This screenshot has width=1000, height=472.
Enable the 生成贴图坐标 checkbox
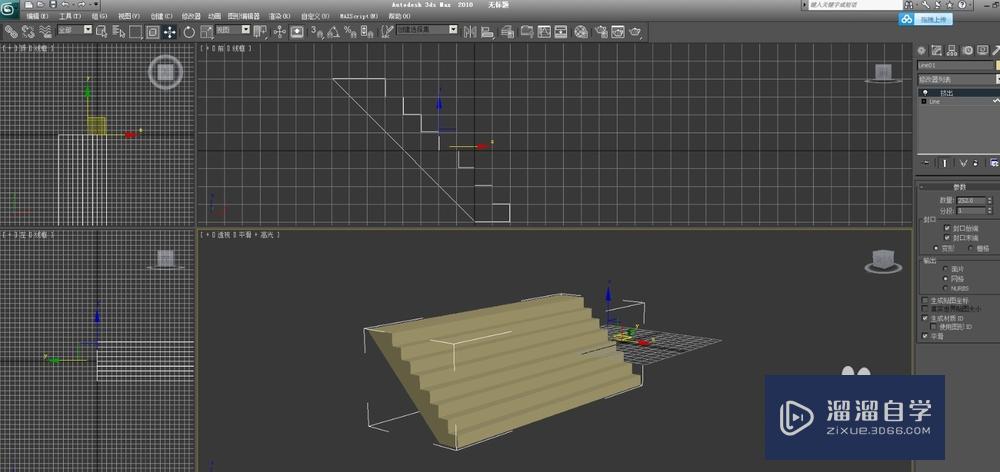[925, 300]
